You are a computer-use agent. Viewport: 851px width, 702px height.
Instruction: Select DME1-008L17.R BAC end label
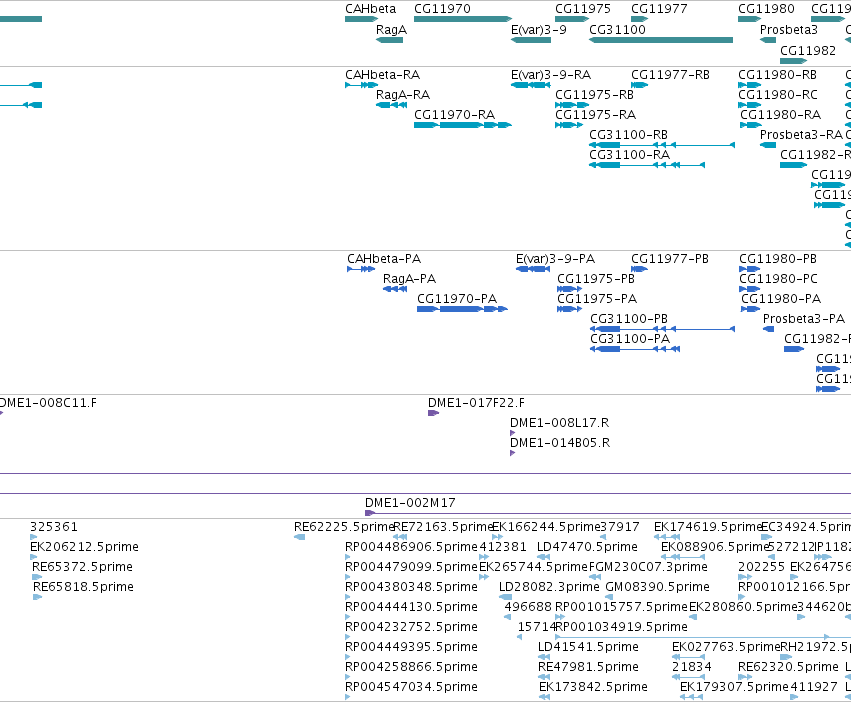[560, 422]
